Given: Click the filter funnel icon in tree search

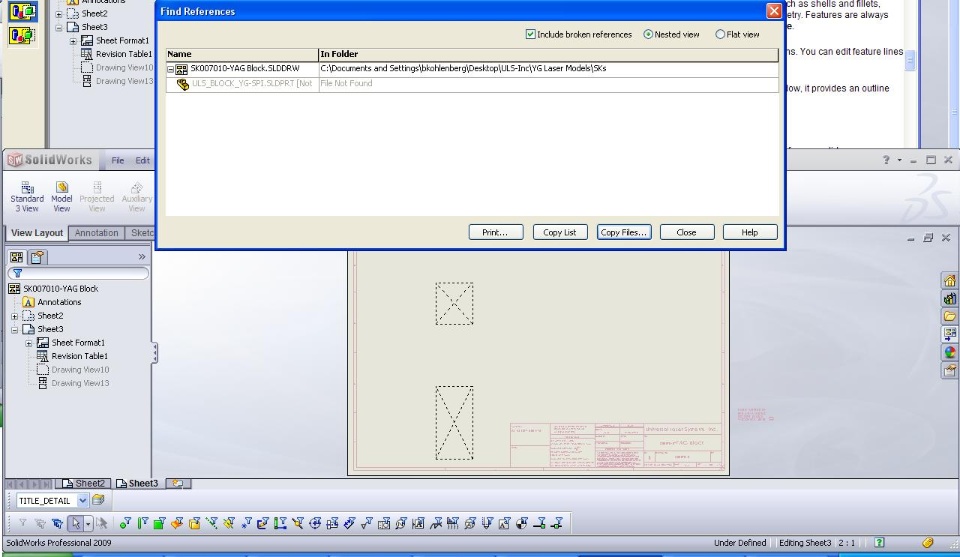Looking at the screenshot, I should click(18, 273).
